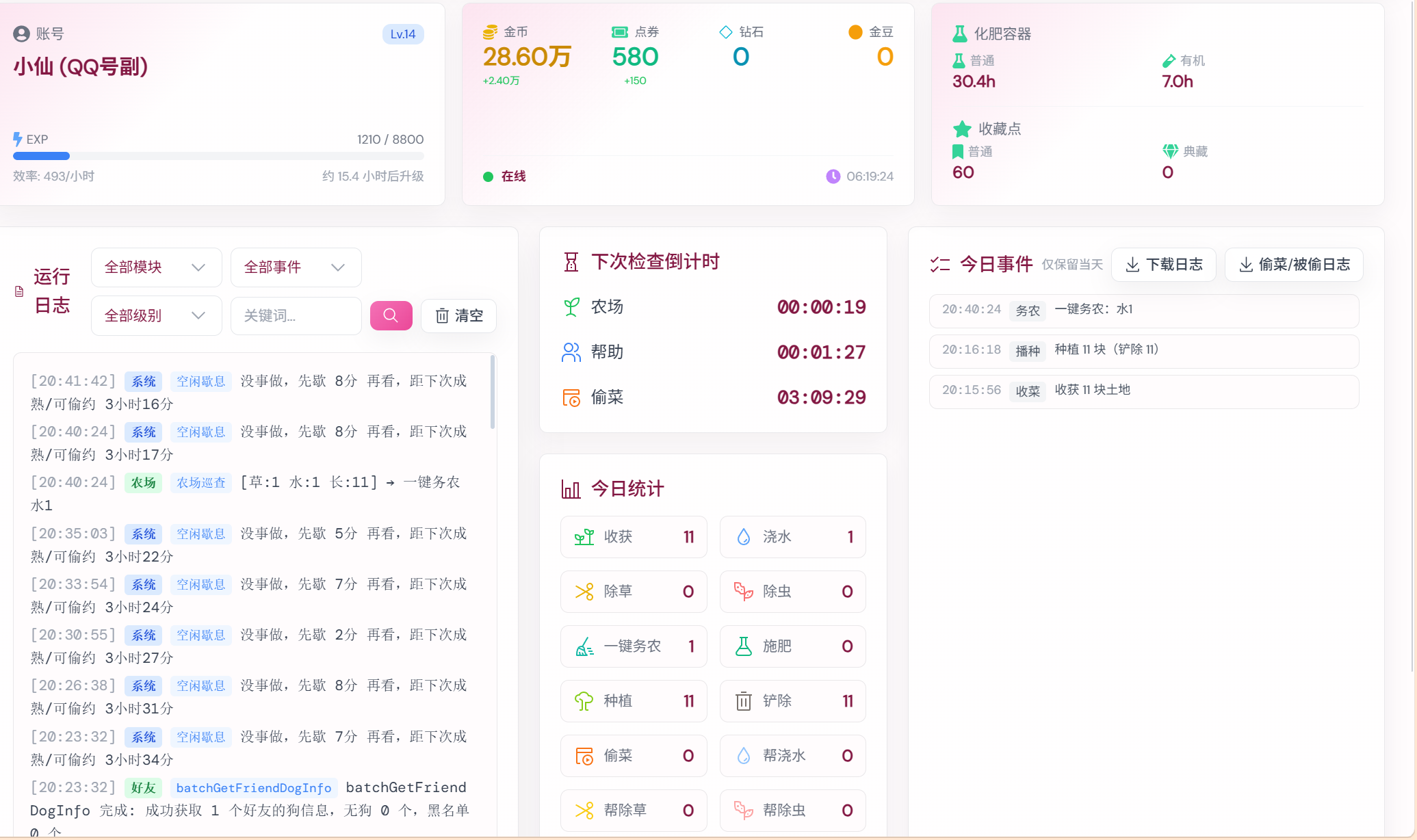Click the 农场巡查 tag in log

click(x=201, y=483)
